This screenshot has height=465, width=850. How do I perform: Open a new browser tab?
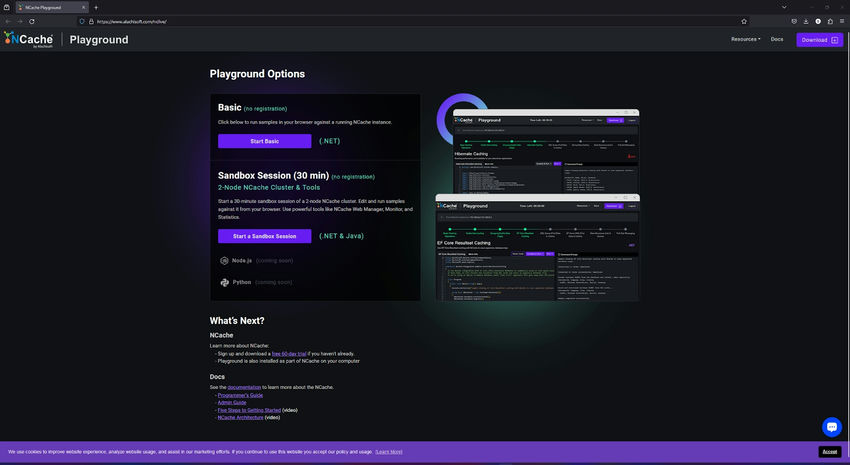(x=96, y=7)
